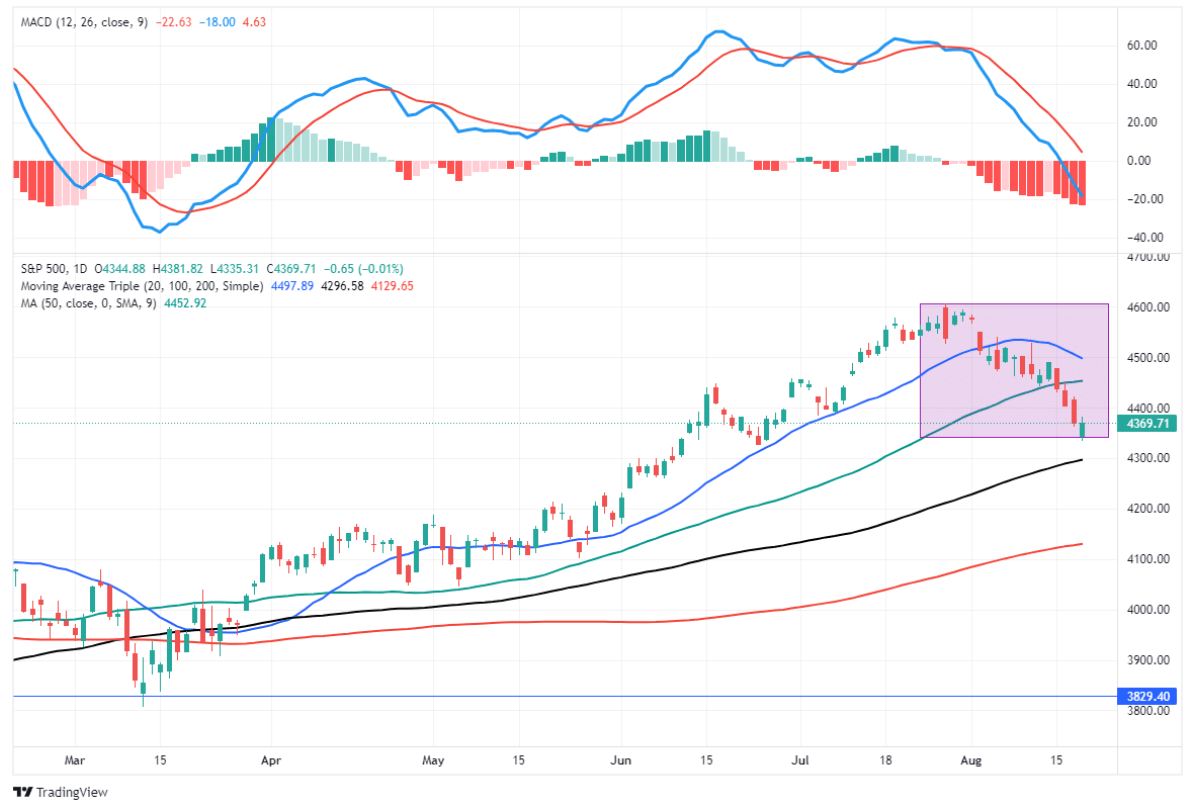
Task: Select the MACD indicator legend title
Action: point(84,22)
